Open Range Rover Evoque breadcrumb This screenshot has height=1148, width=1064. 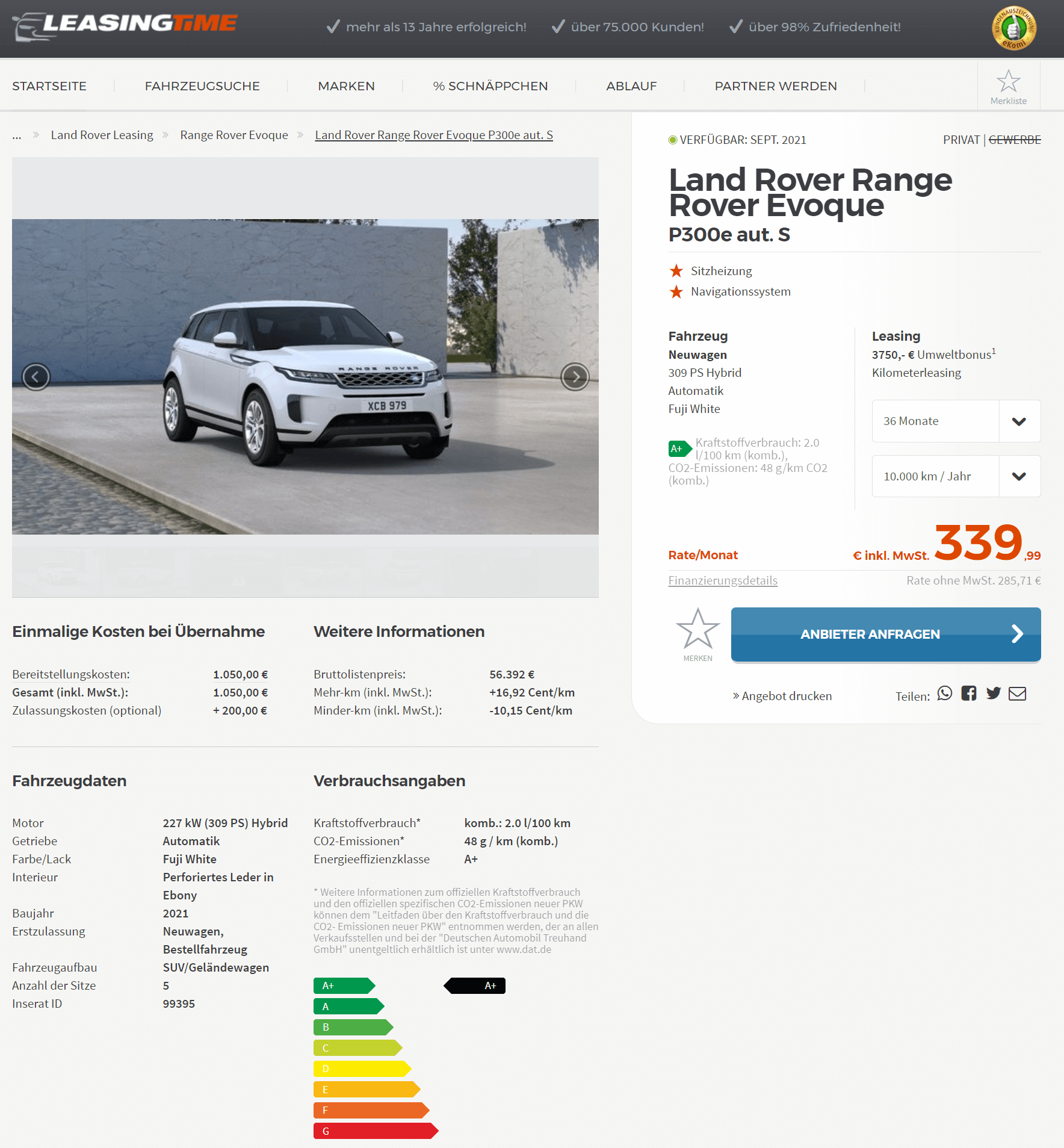tap(234, 135)
